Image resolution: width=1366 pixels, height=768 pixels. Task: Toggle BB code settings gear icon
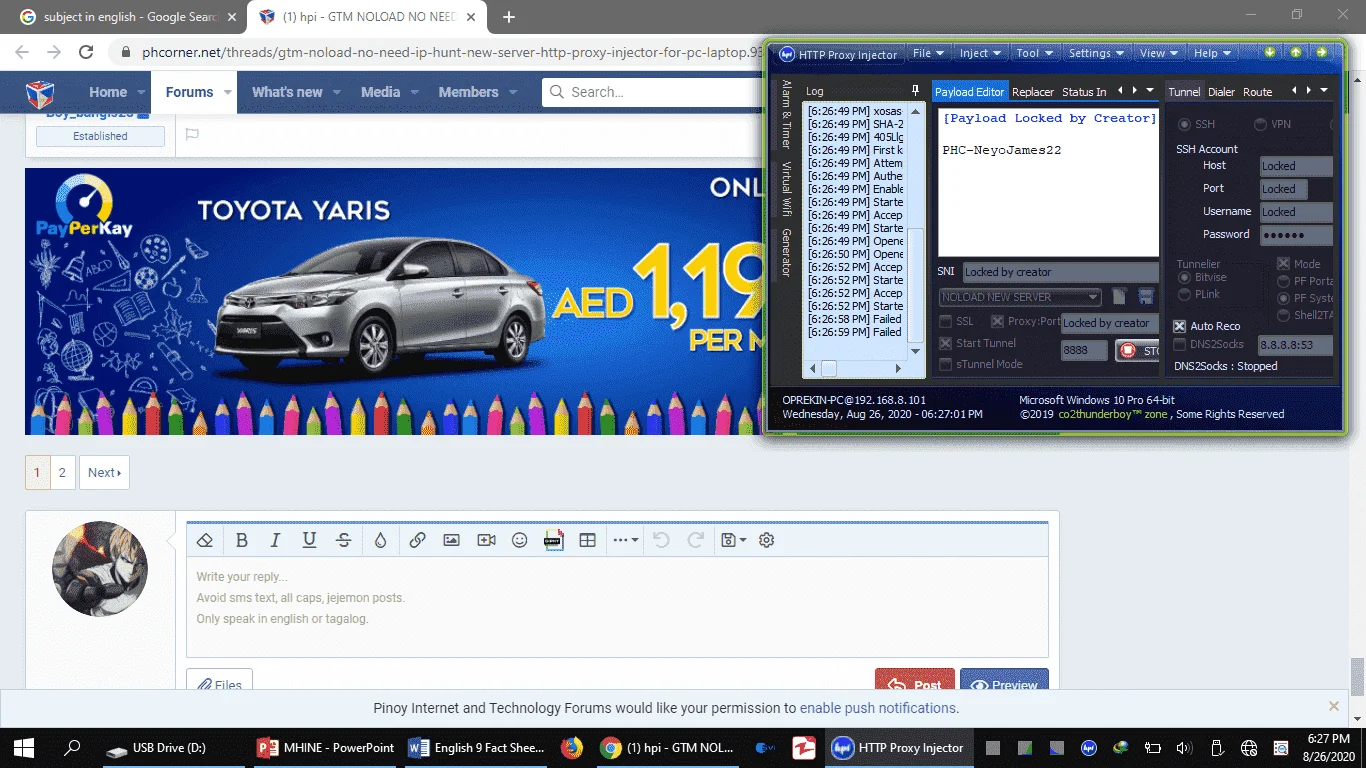(x=767, y=540)
